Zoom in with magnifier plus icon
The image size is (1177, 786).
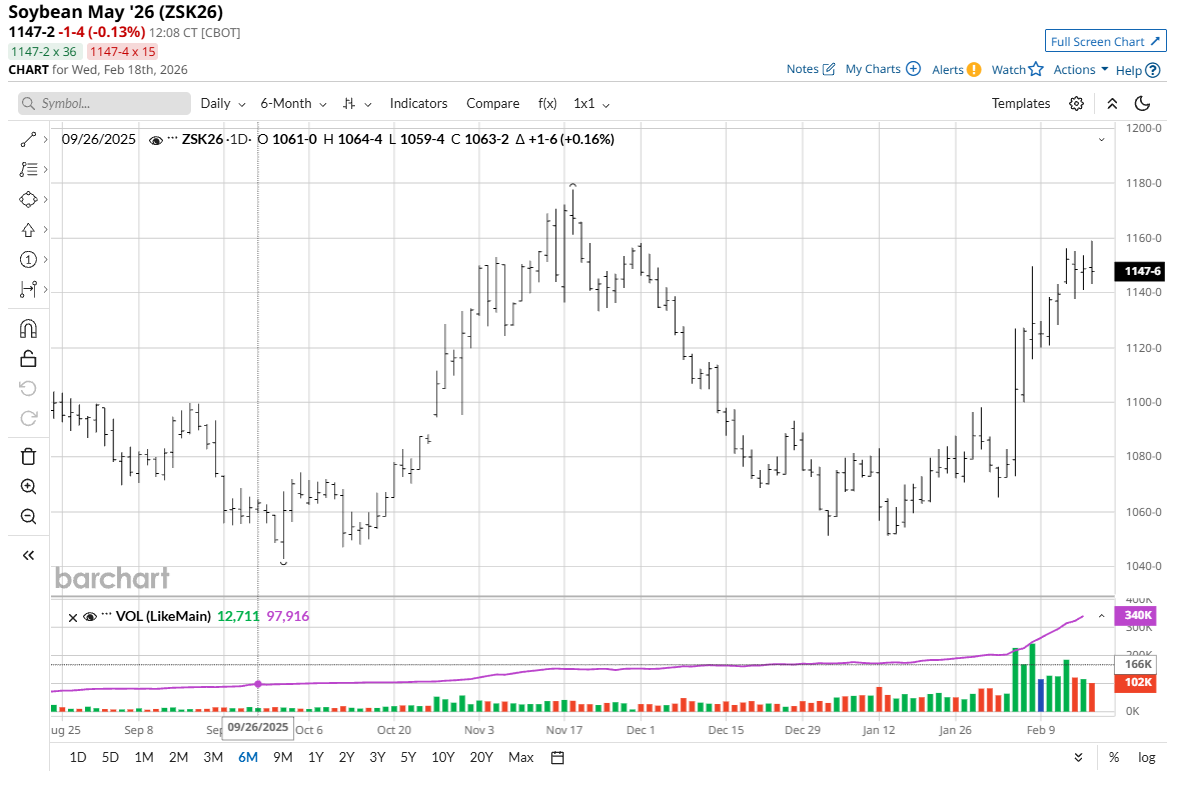click(x=29, y=486)
